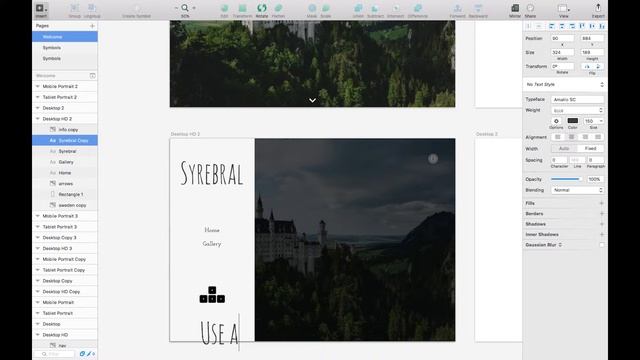
Task: Click the Export toolbar icon
Action: 598,8
